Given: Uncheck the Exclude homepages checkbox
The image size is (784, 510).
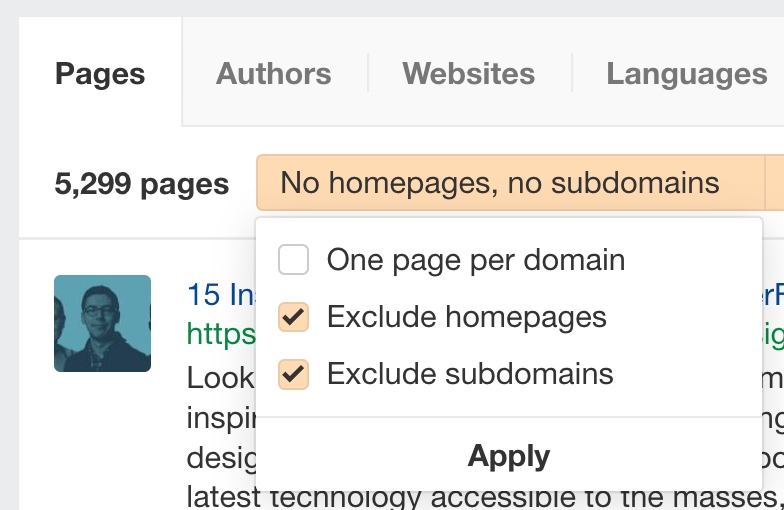Looking at the screenshot, I should (294, 317).
